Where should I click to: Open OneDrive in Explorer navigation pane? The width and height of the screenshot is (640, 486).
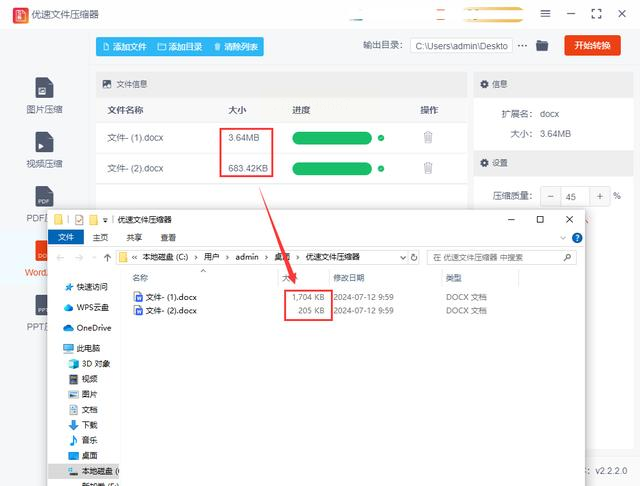coord(87,328)
